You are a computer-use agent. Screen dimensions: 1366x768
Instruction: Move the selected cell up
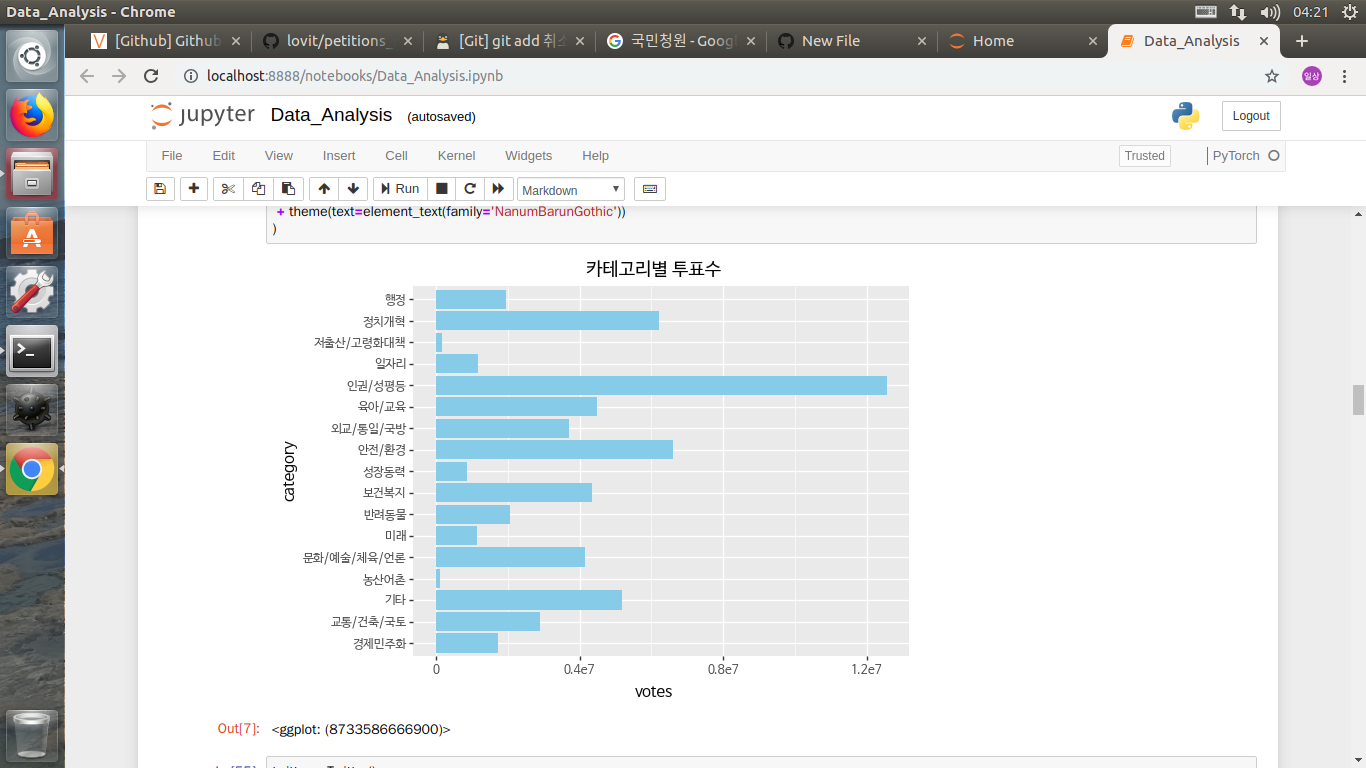322,189
